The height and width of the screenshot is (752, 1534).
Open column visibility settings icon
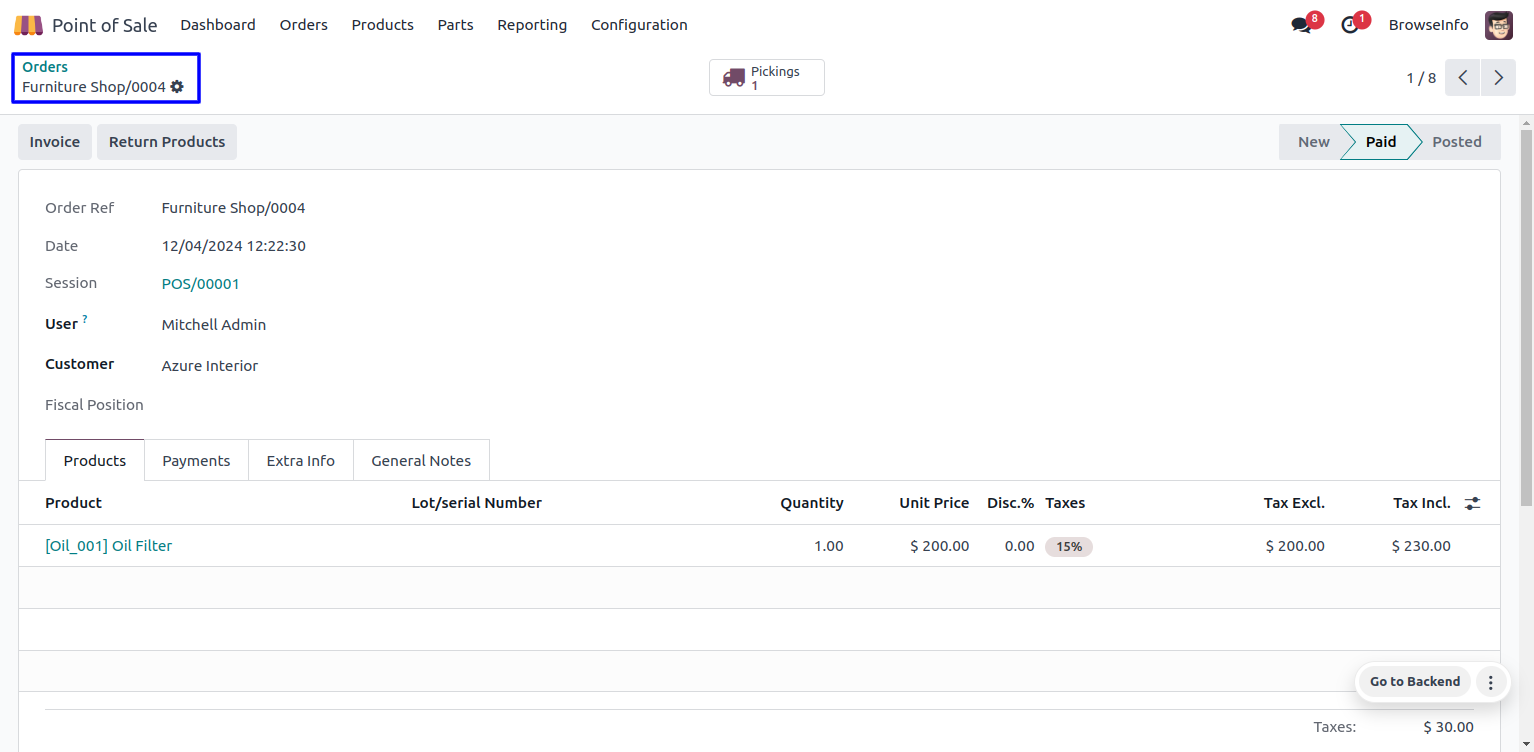coord(1472,503)
